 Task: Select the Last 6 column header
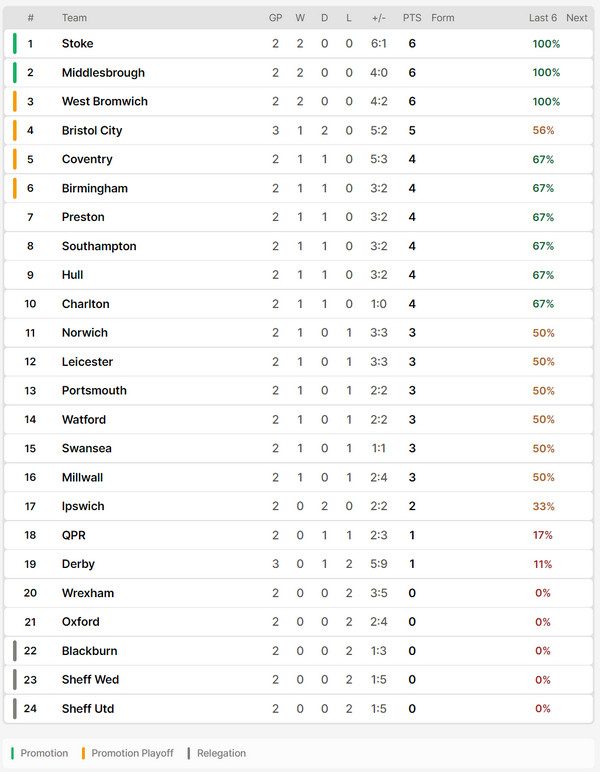pyautogui.click(x=543, y=18)
